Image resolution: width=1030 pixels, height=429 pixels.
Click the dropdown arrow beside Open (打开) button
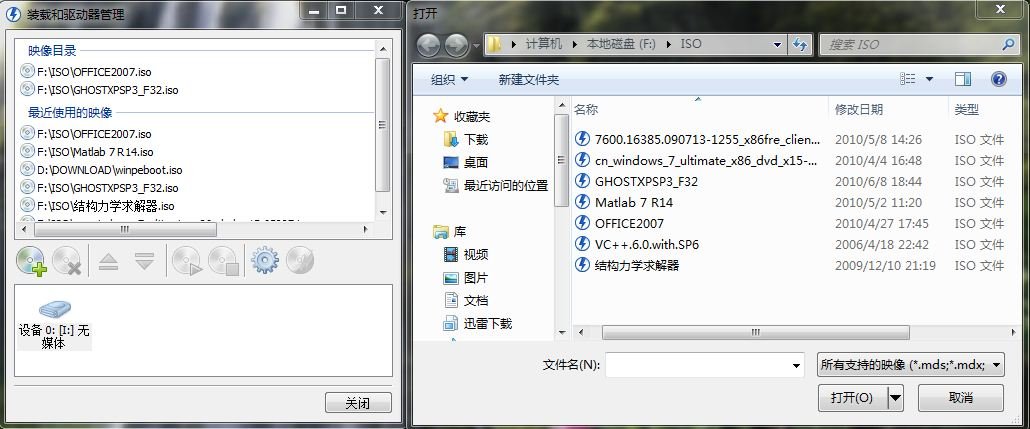pyautogui.click(x=896, y=397)
